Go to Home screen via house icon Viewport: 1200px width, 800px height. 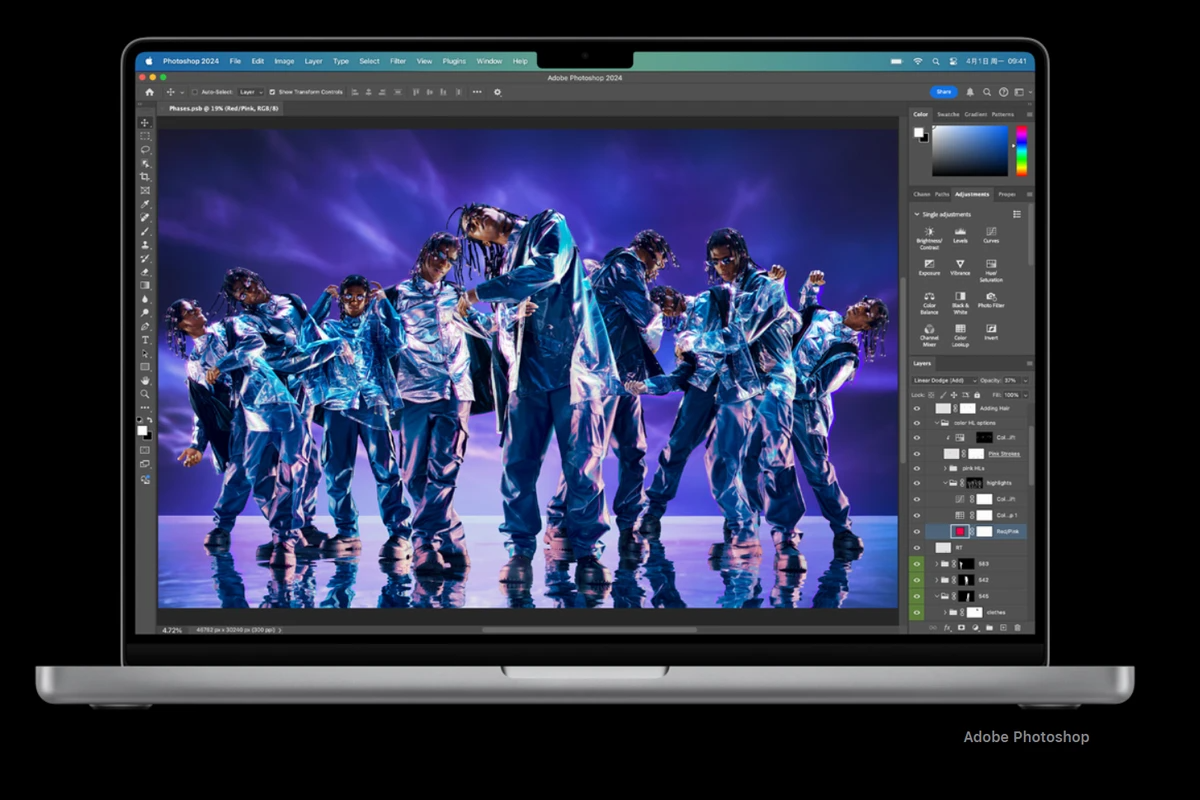click(x=150, y=92)
